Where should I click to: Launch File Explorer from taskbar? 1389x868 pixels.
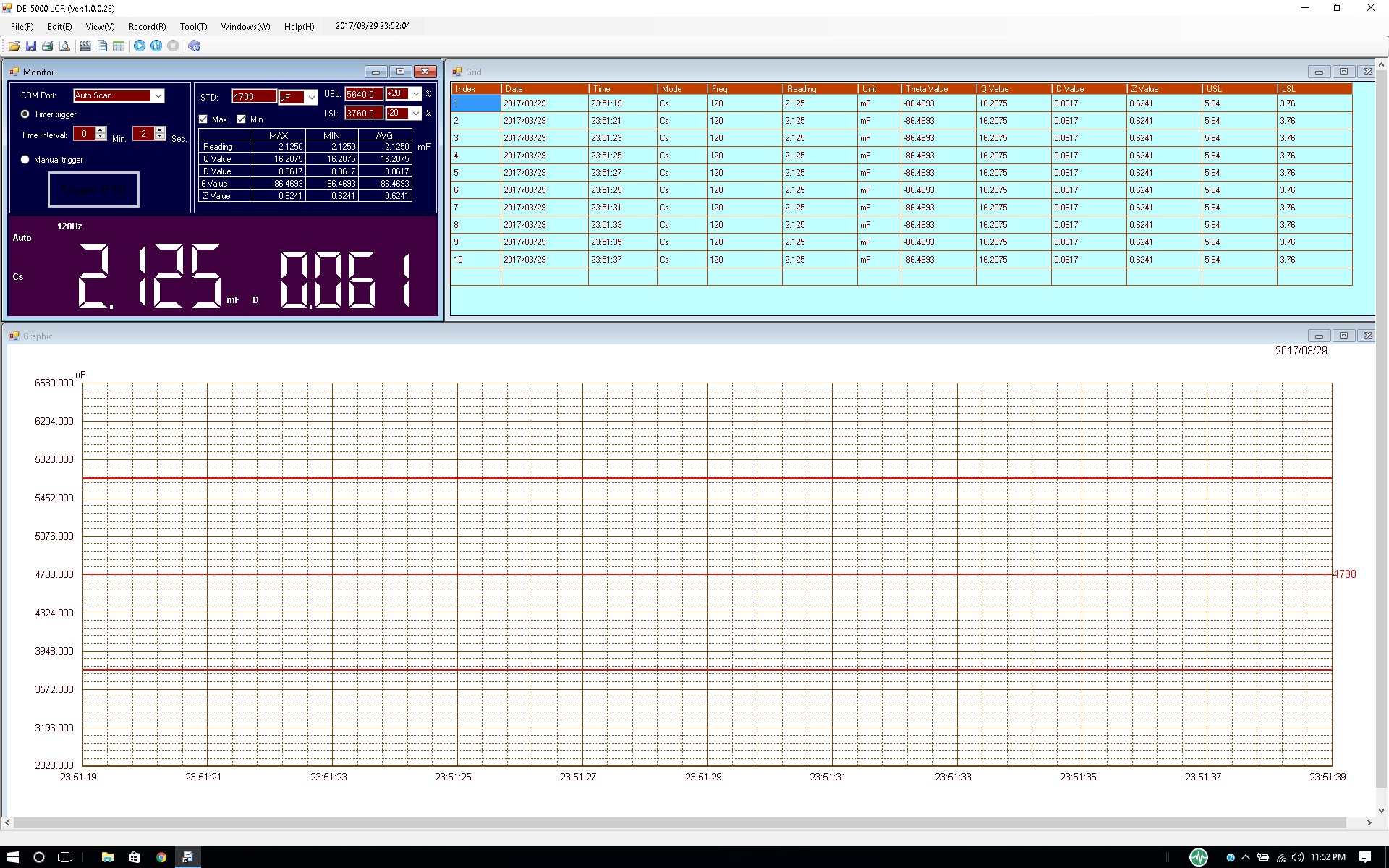tap(108, 857)
